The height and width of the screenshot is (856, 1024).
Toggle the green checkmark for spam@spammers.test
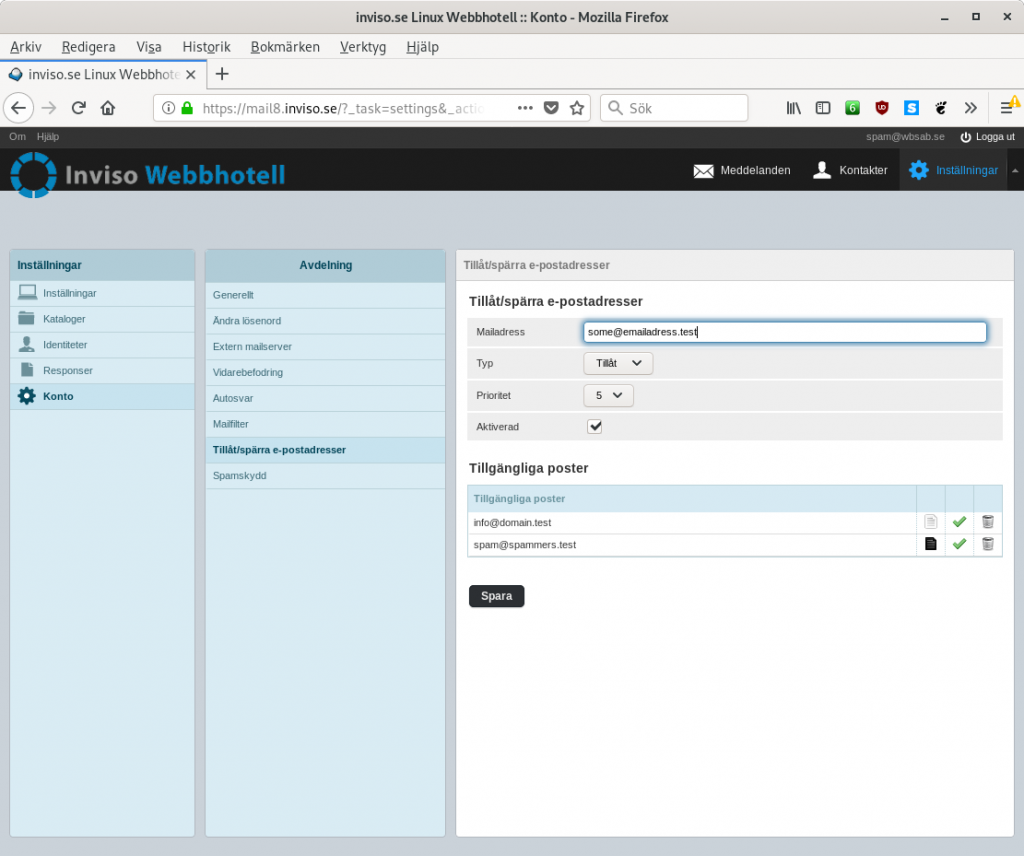[959, 544]
